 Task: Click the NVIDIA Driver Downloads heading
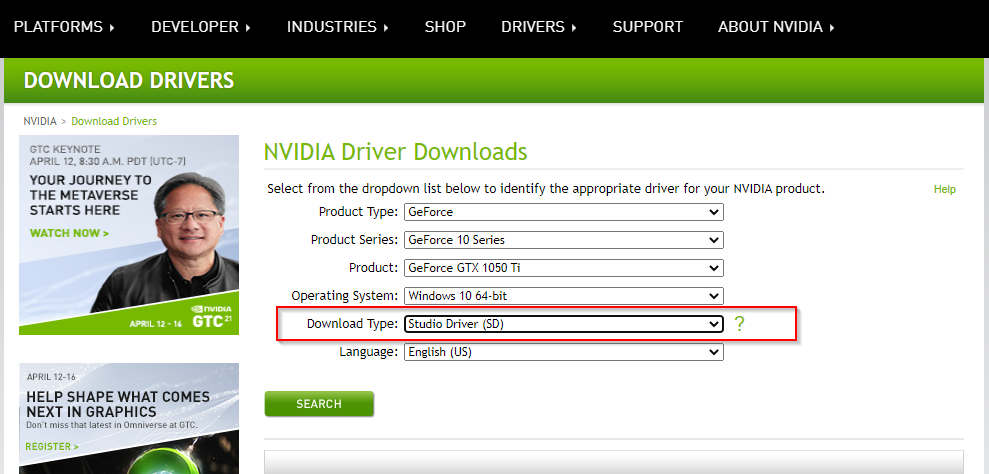[x=395, y=152]
